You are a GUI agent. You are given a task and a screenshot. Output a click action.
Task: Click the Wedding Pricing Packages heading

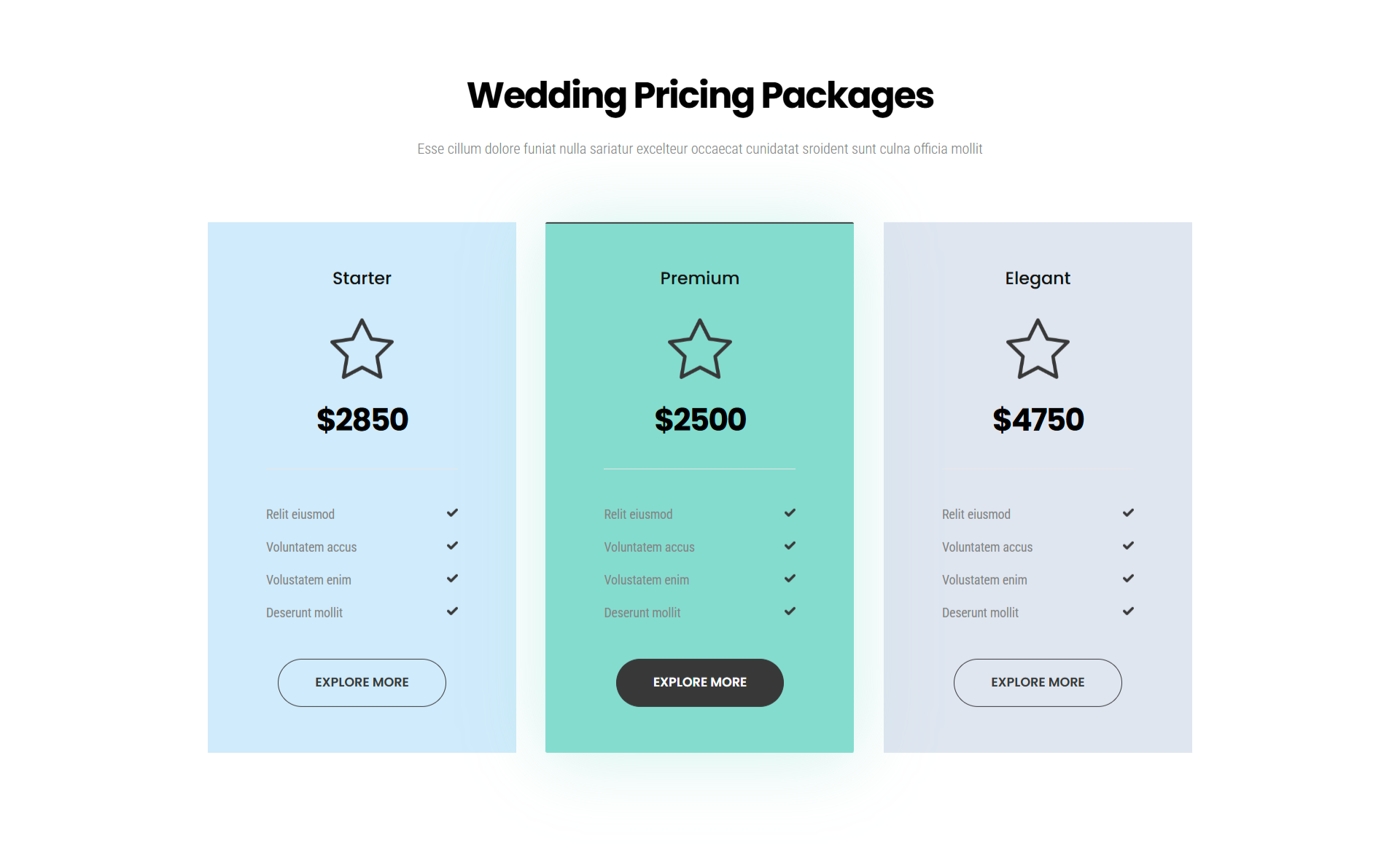(x=700, y=95)
